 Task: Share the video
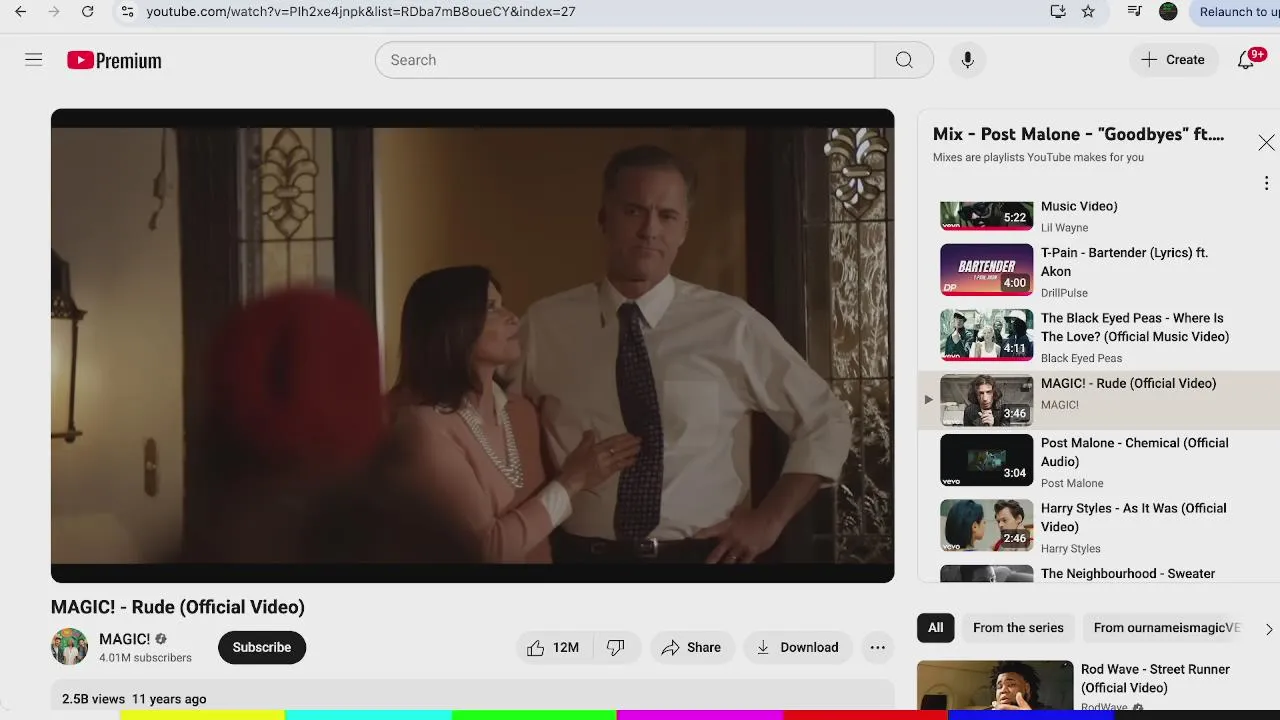click(692, 647)
